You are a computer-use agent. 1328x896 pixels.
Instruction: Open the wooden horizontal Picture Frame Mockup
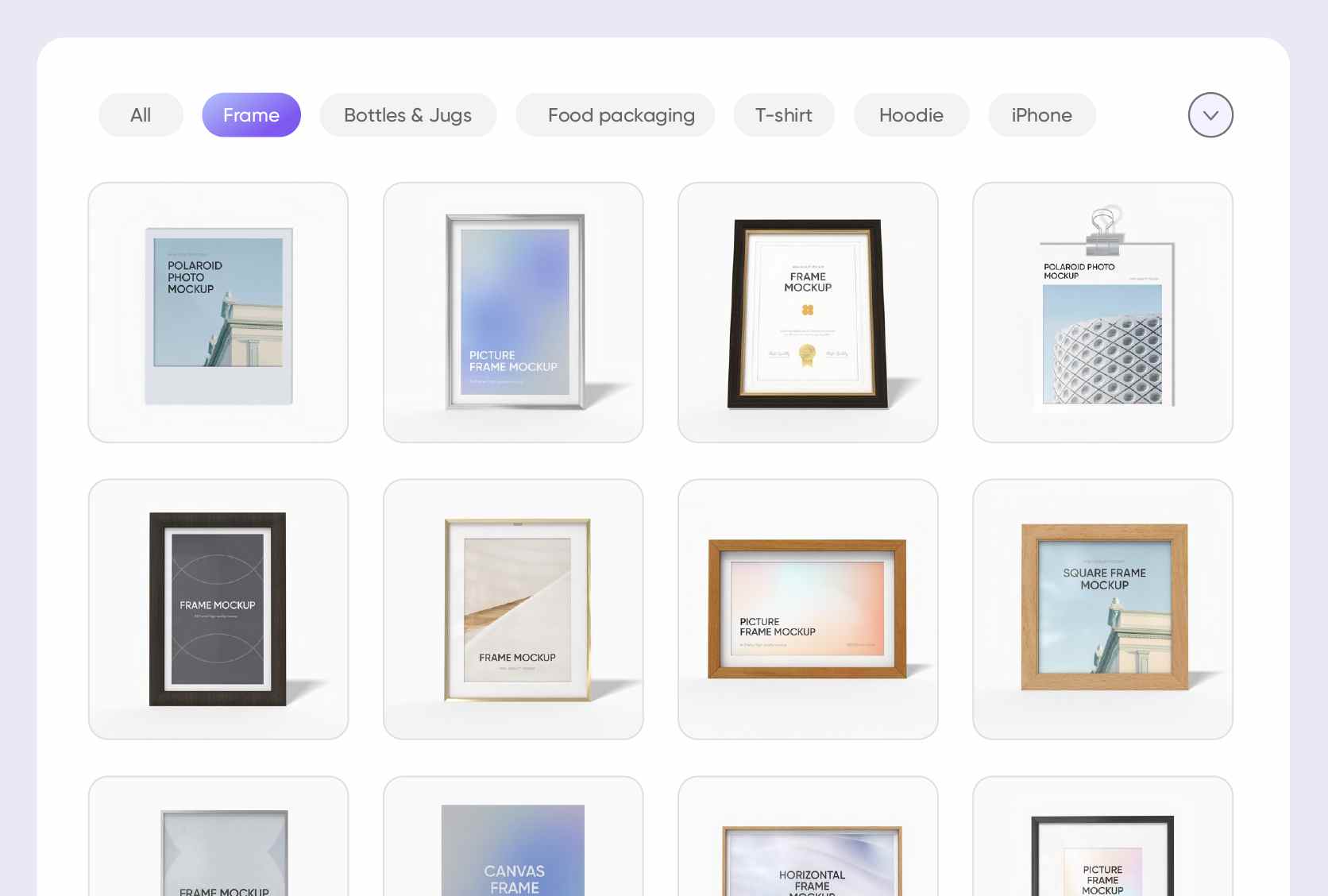pos(808,609)
